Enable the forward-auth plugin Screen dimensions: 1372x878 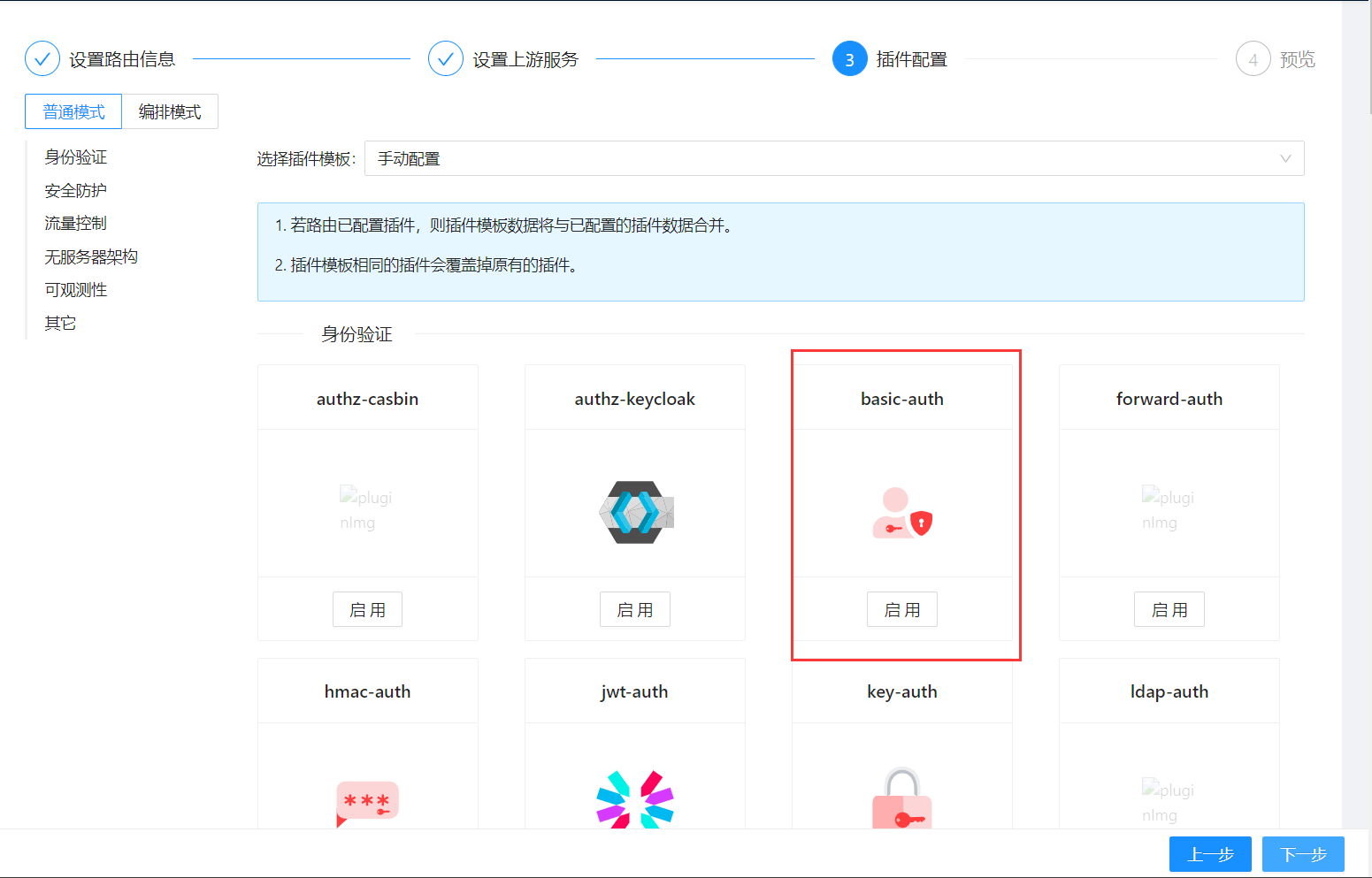[x=1169, y=609]
